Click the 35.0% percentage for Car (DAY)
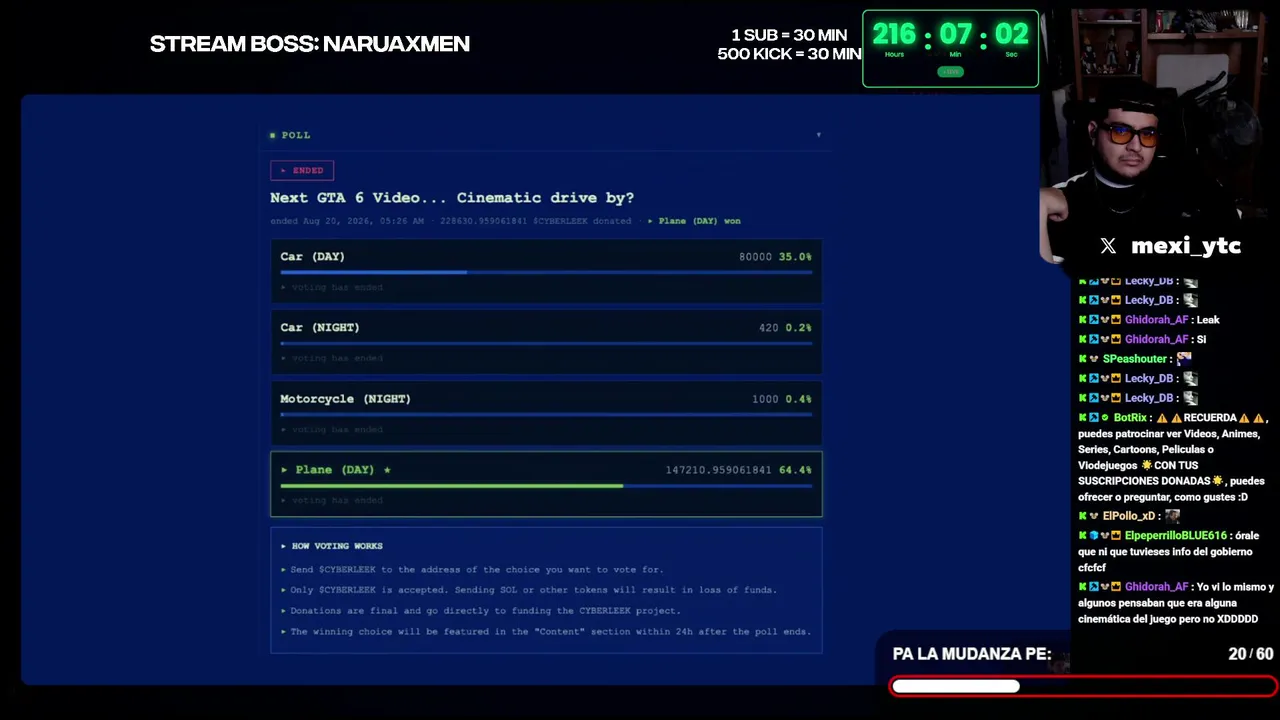Image resolution: width=1280 pixels, height=720 pixels. pyautogui.click(x=795, y=257)
